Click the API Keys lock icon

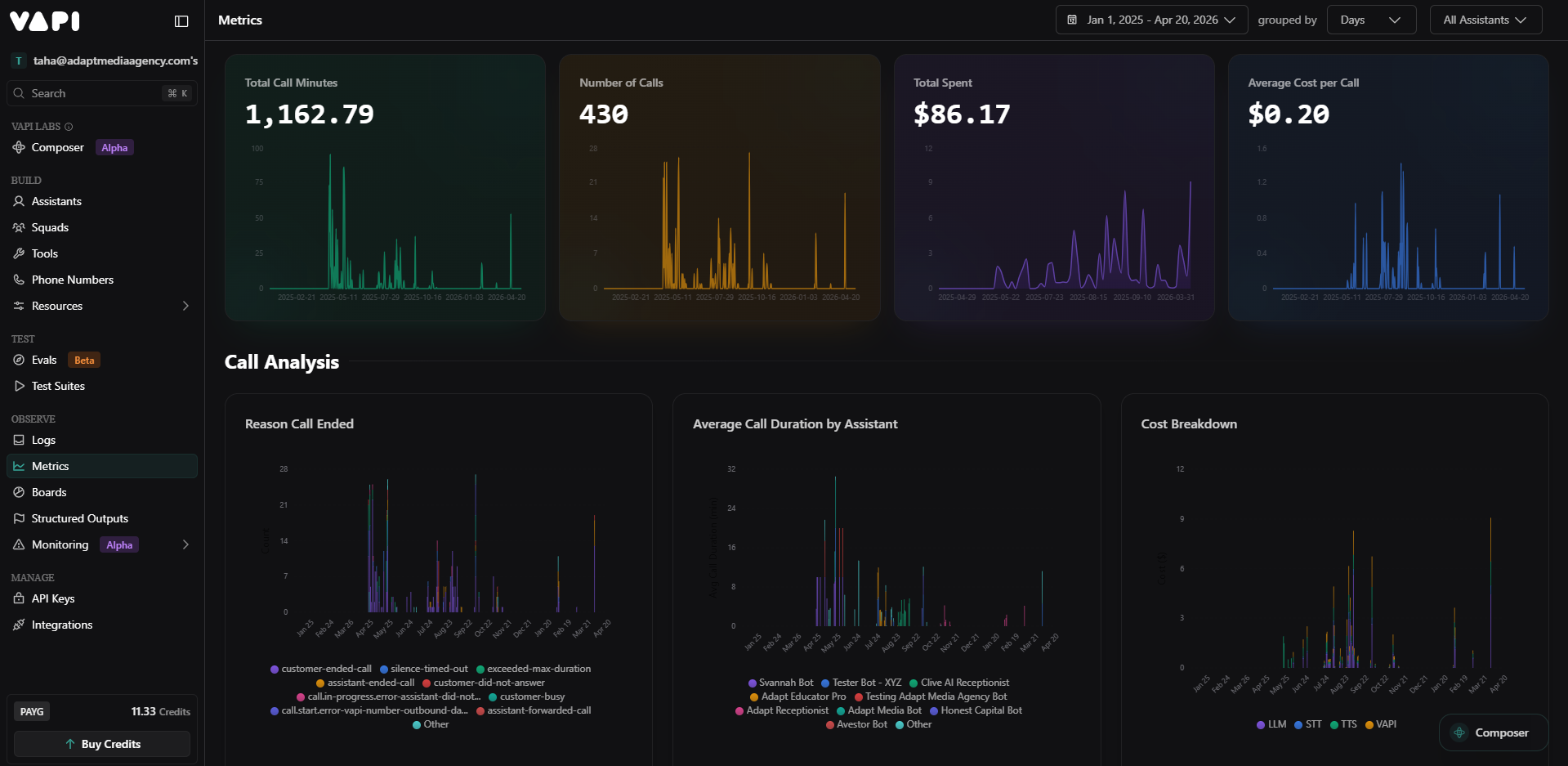[19, 598]
